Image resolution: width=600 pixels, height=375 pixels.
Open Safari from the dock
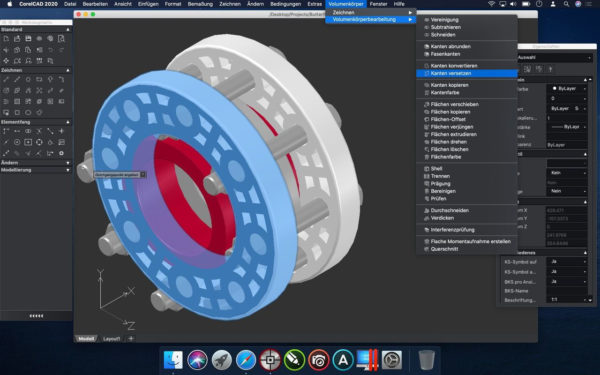click(246, 360)
